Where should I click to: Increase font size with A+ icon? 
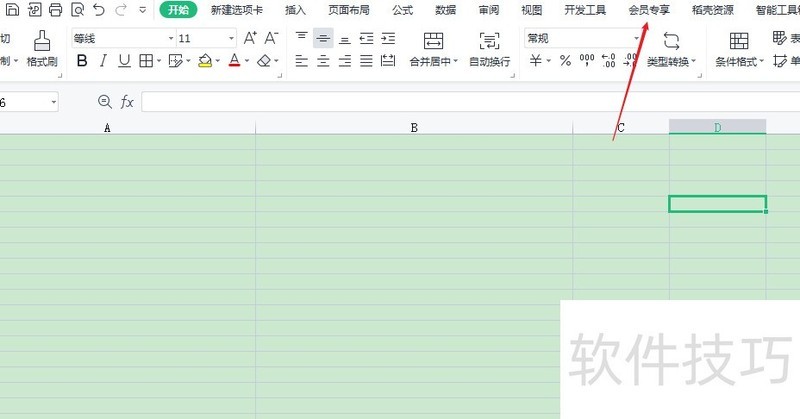[x=250, y=38]
